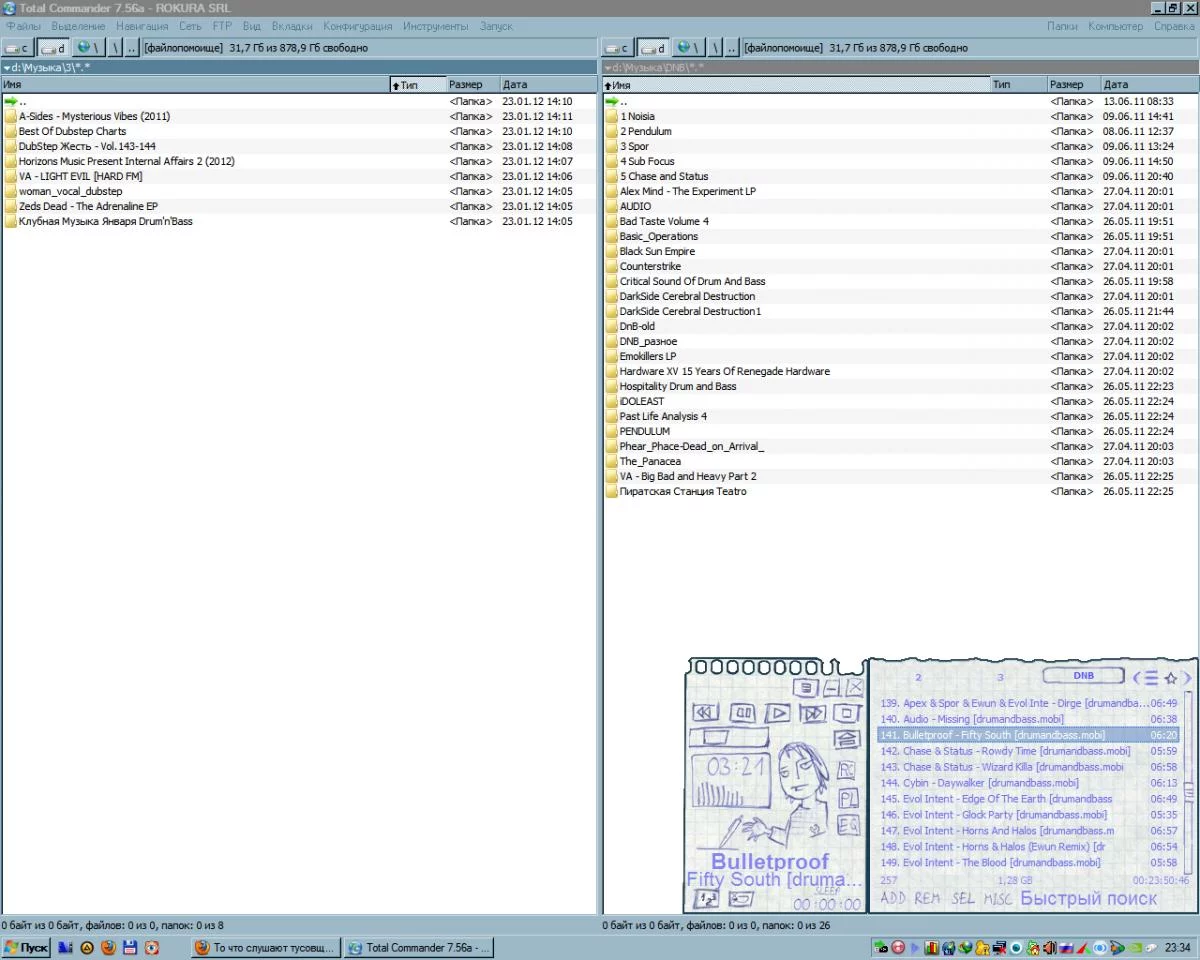The height and width of the screenshot is (960, 1200).
Task: Go to the previous track in the player
Action: tap(706, 713)
